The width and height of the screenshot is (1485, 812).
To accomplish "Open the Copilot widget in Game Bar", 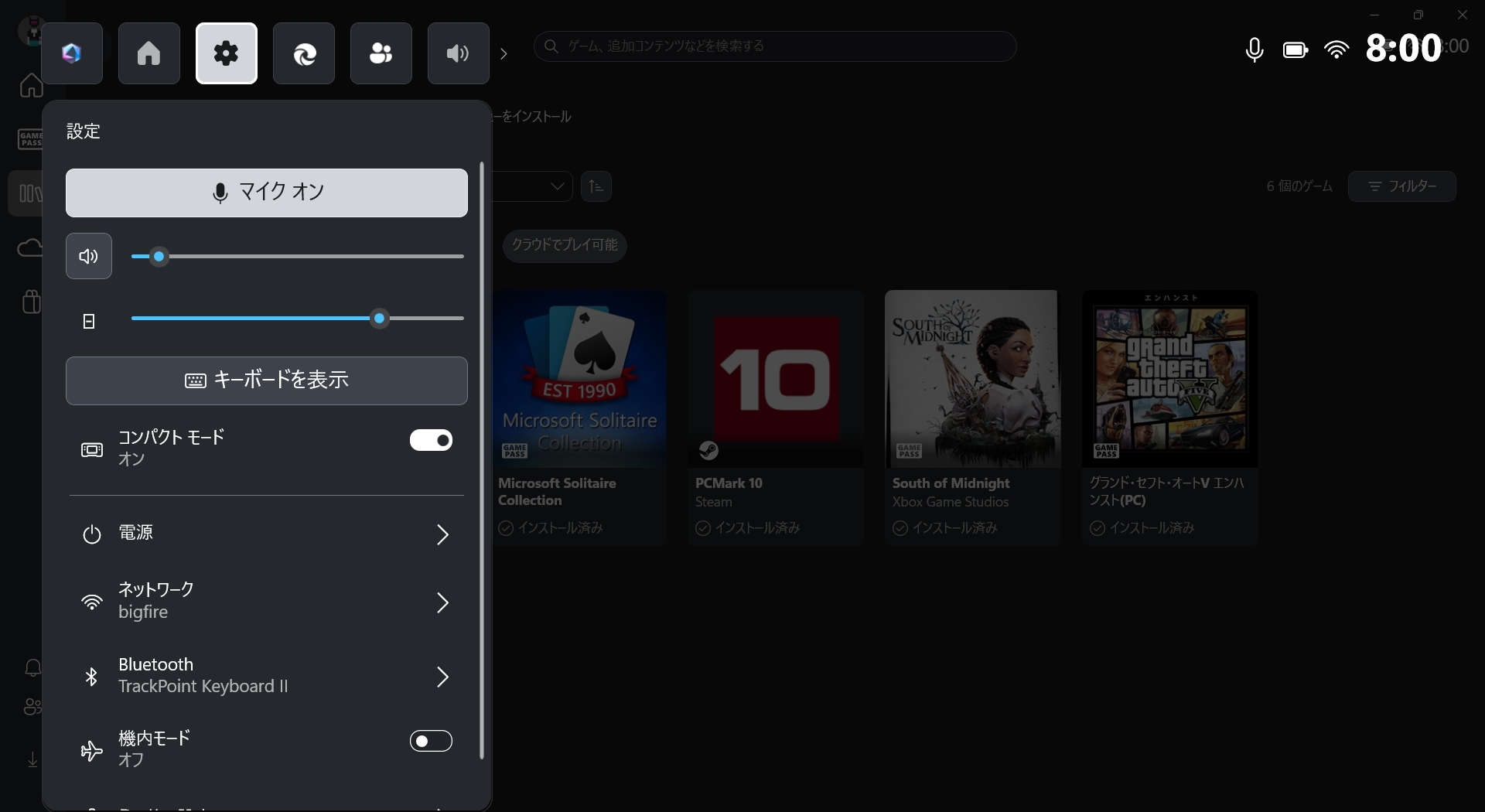I will click(x=72, y=53).
